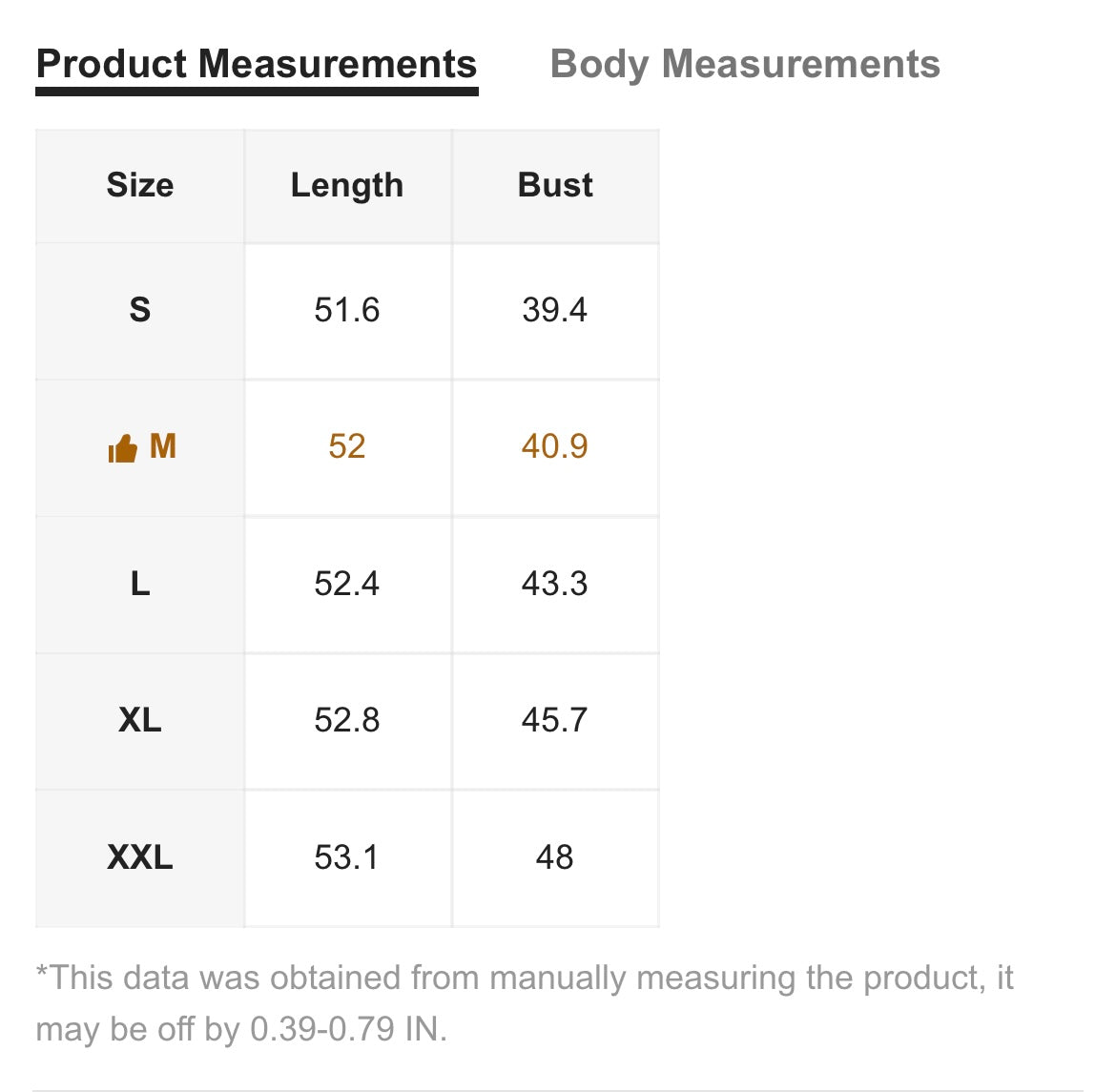Click the Size column header
Screen dimensions: 1116x1092
point(140,185)
